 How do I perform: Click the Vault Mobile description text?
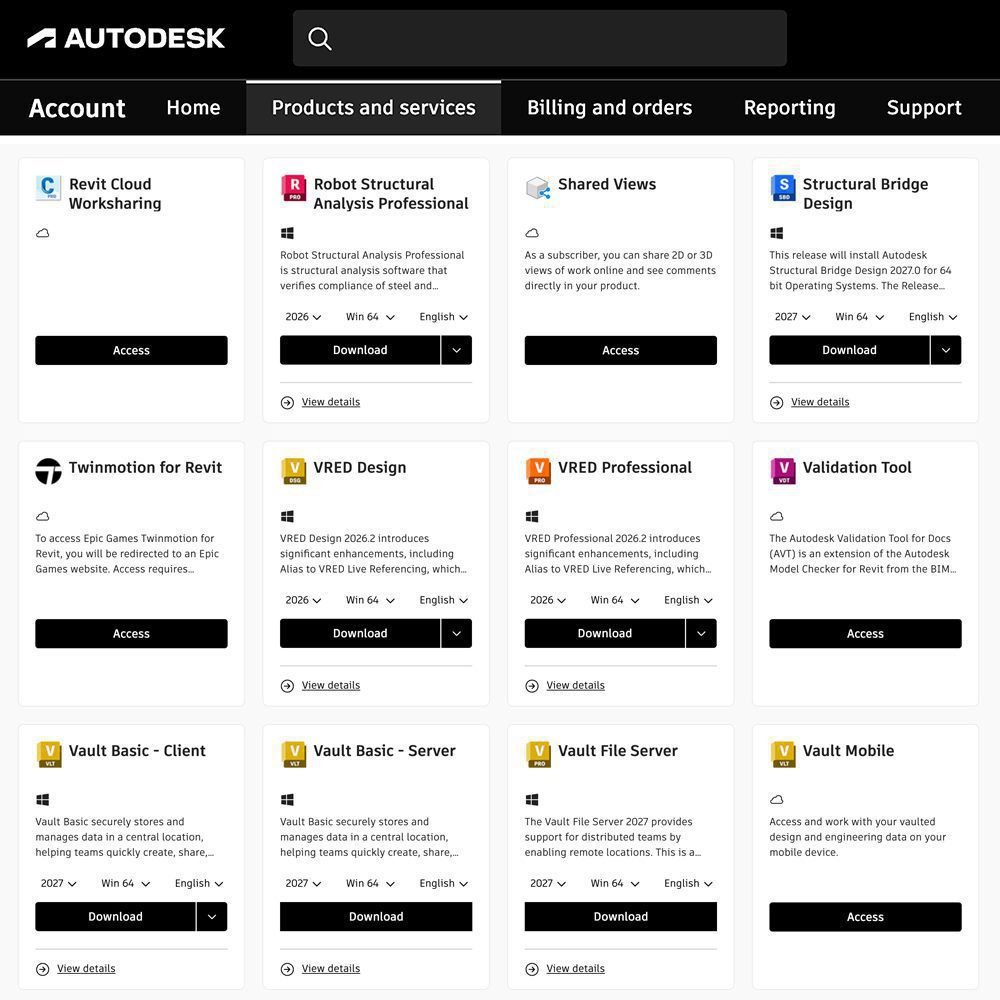858,837
